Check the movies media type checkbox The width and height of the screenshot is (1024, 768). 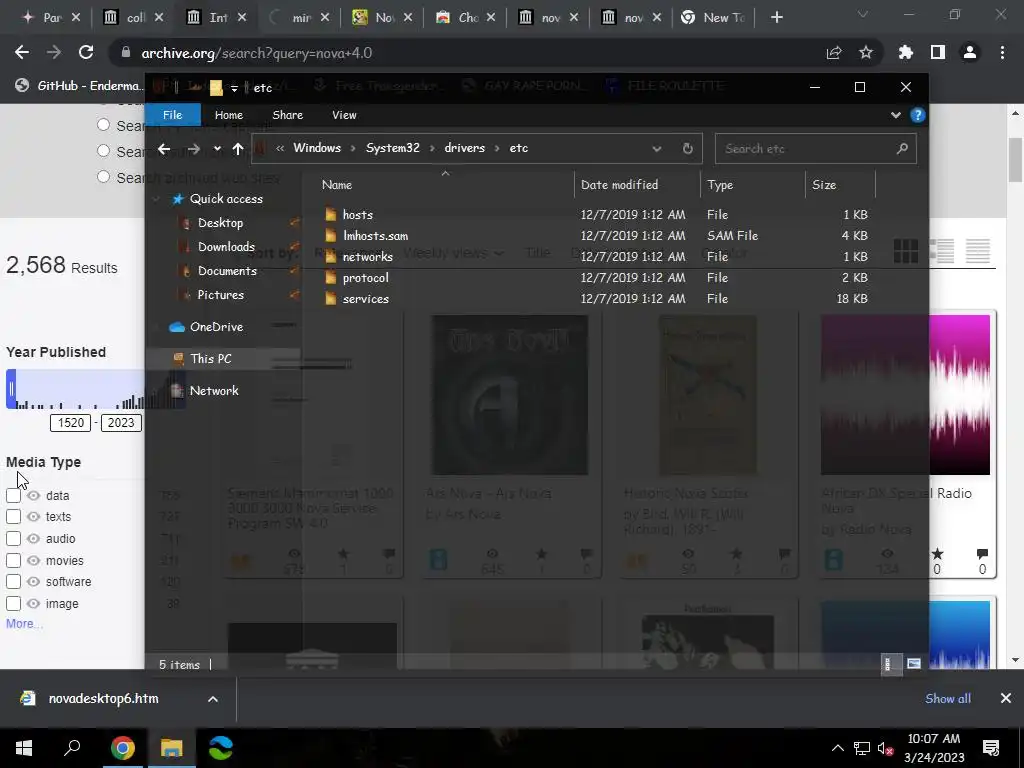tap(13, 560)
